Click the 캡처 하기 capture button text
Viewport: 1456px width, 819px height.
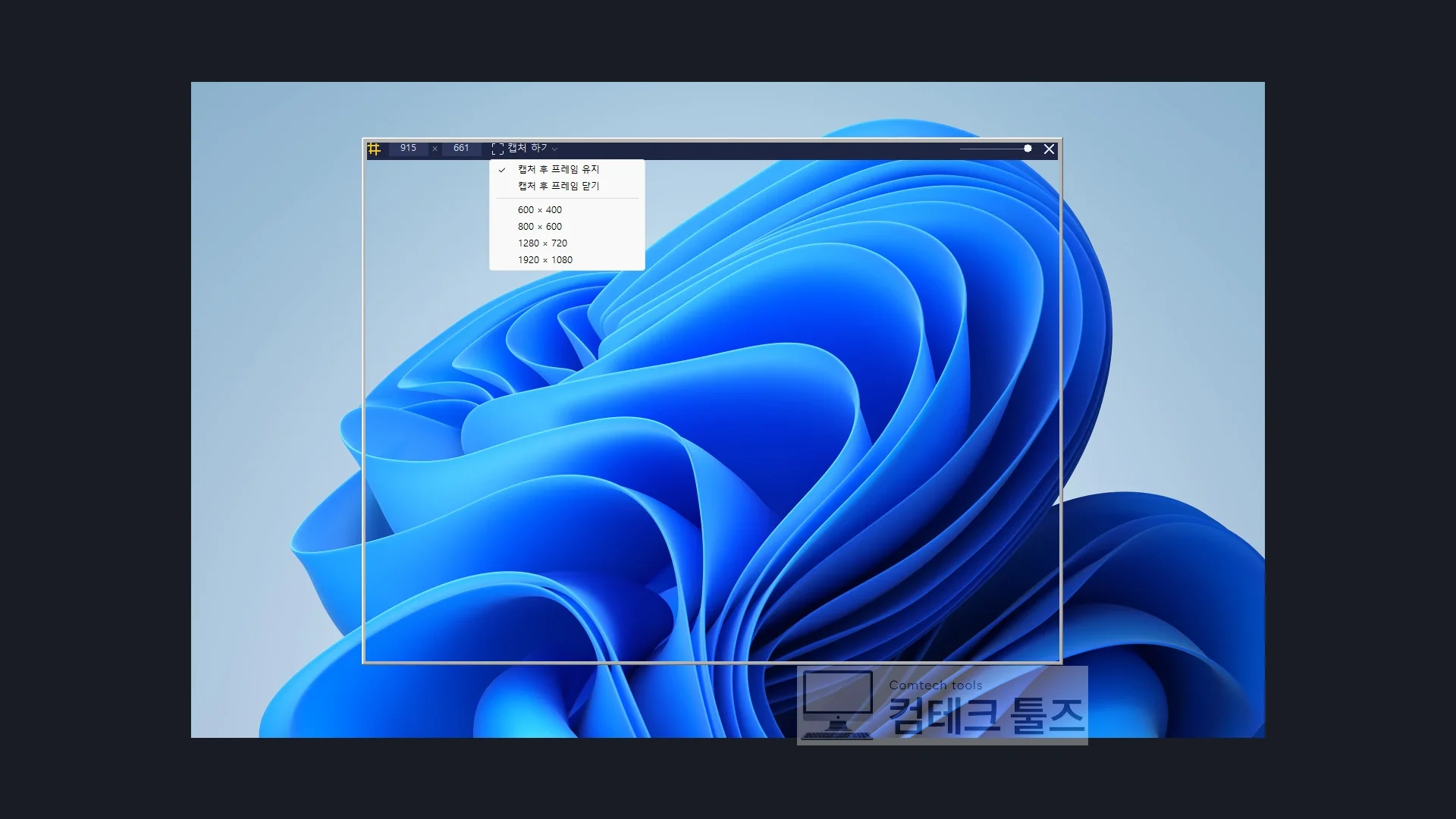tap(527, 148)
